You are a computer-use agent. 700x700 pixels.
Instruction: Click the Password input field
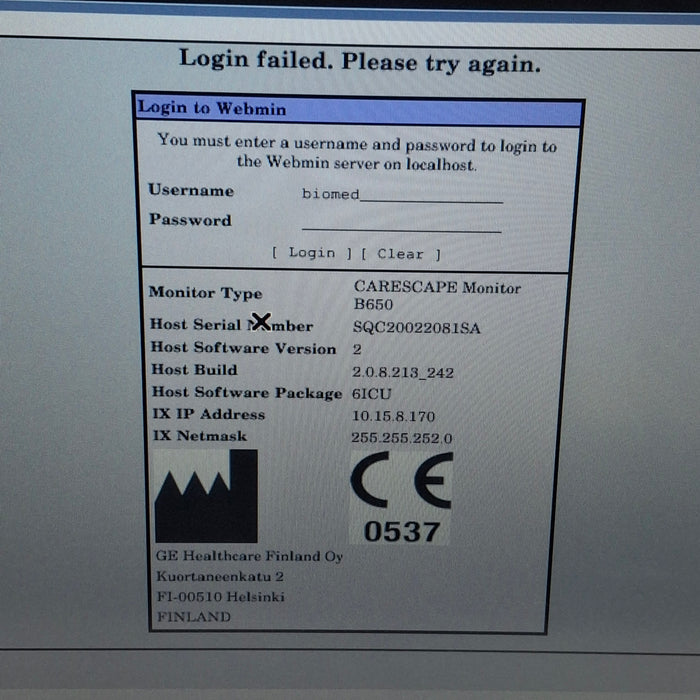pyautogui.click(x=402, y=223)
